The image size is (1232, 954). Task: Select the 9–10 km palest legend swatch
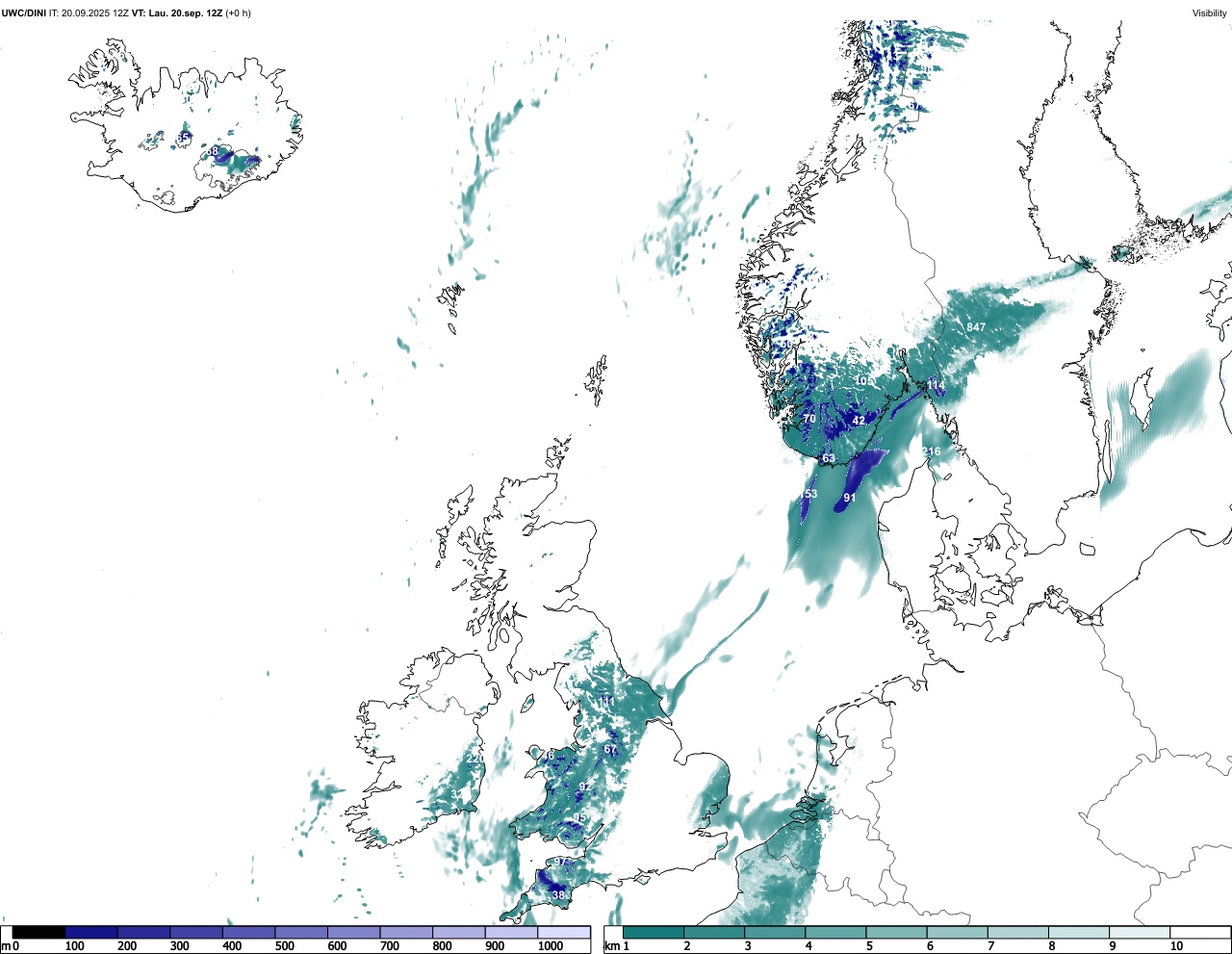(x=1140, y=932)
